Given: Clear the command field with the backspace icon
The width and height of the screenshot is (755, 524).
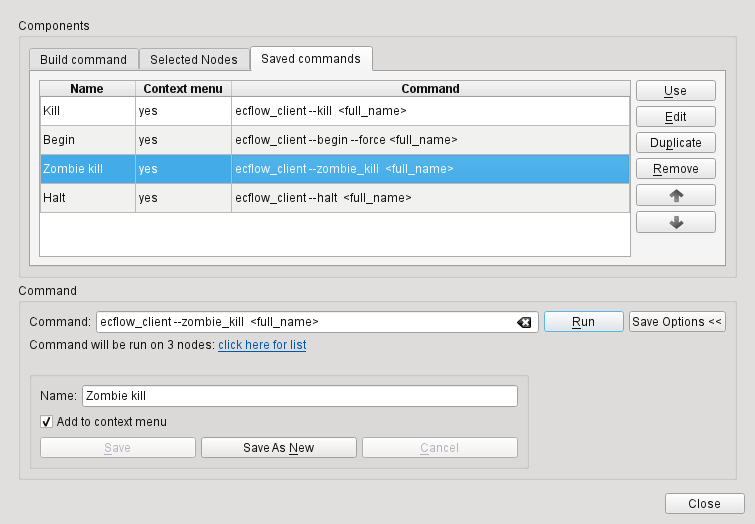Looking at the screenshot, I should click(x=524, y=322).
